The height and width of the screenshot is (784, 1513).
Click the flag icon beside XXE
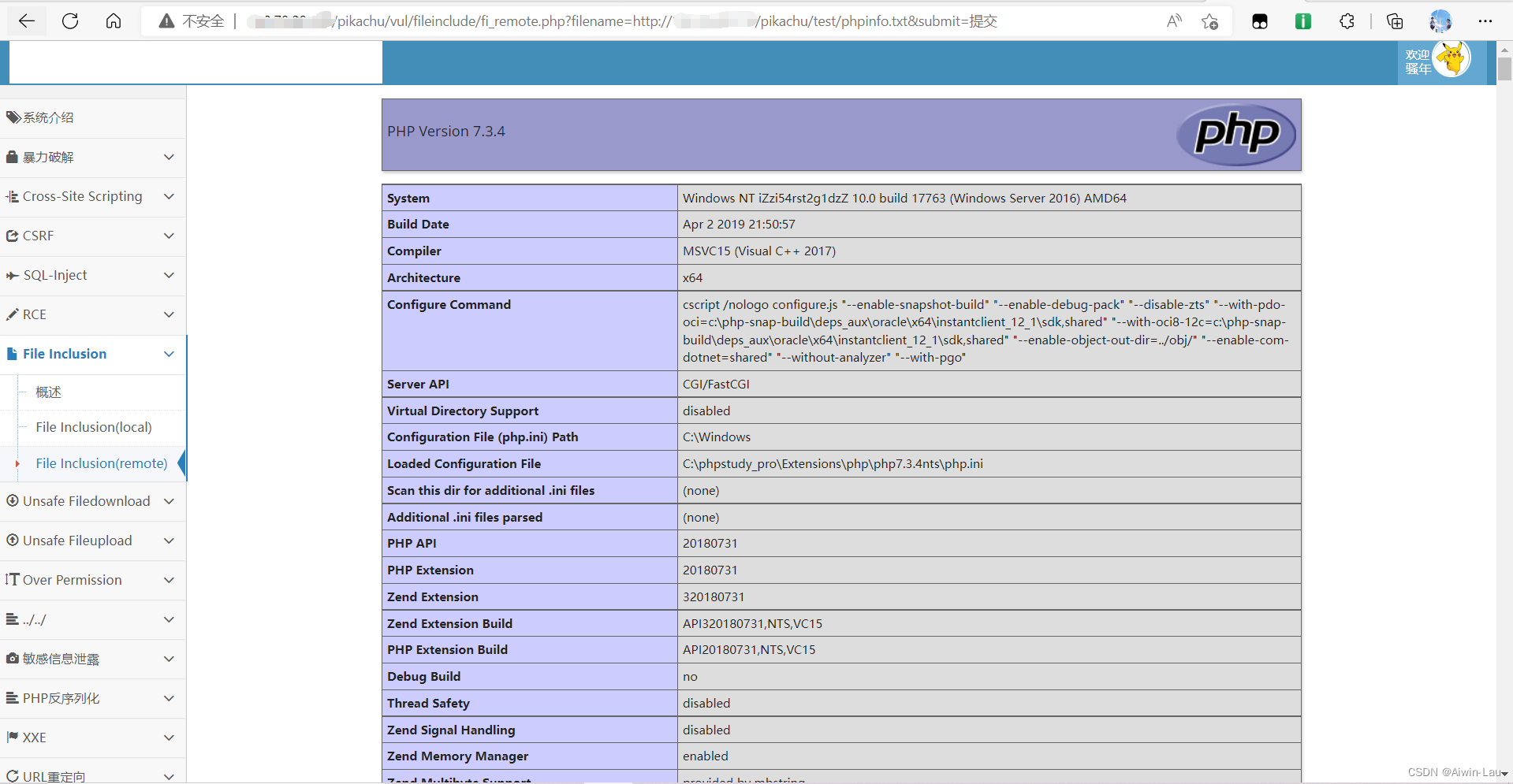(13, 737)
